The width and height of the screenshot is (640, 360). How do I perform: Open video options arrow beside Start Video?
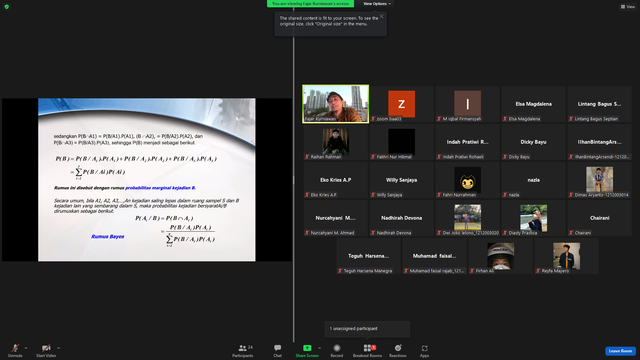tap(58, 348)
